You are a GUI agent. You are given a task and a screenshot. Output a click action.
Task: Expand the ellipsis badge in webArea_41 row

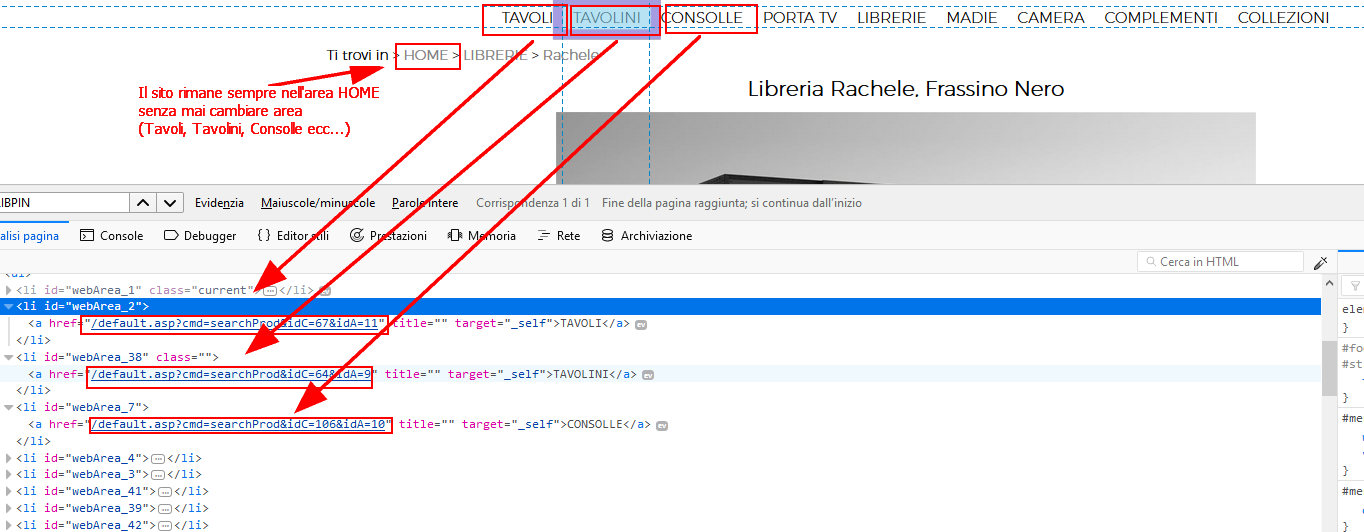click(164, 492)
